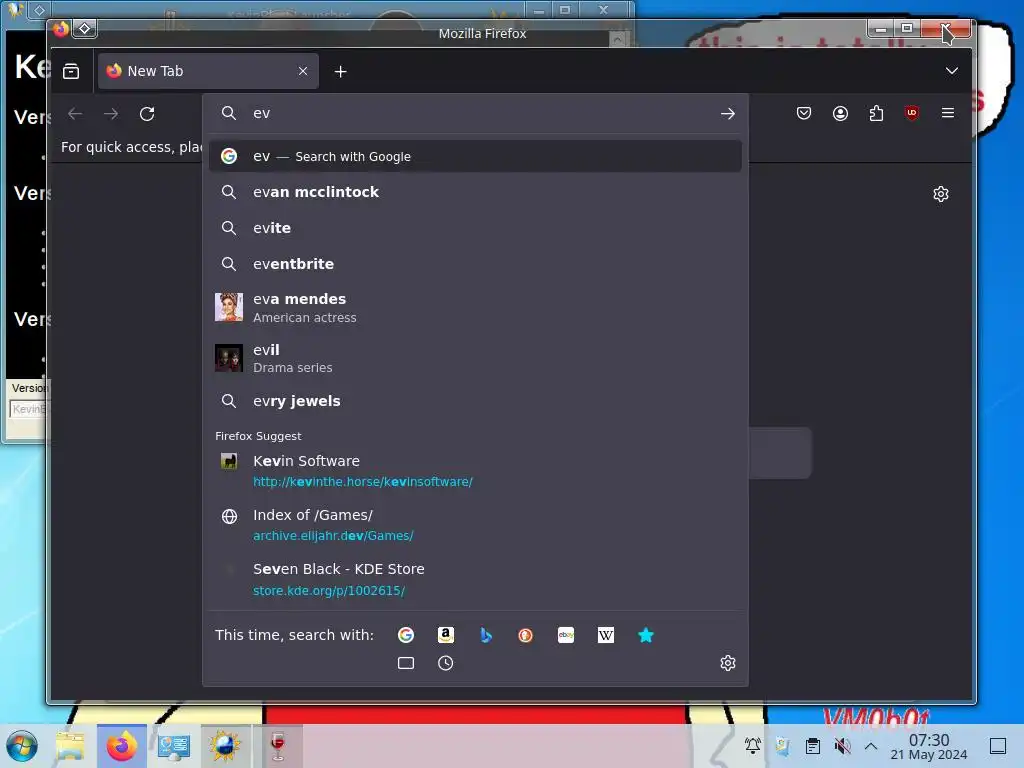Open the notifications bell in system tray
Image resolution: width=1024 pixels, height=768 pixels.
tap(753, 745)
